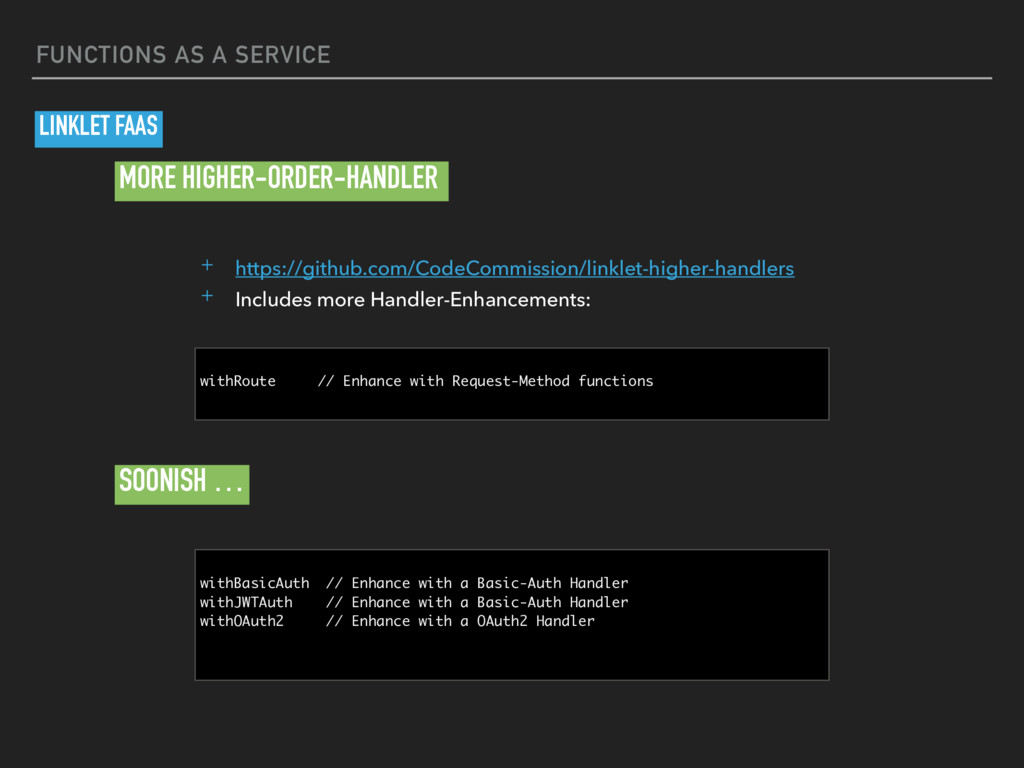Click the 'FUNCTIONS AS A SERVICE' slide title

[x=184, y=55]
